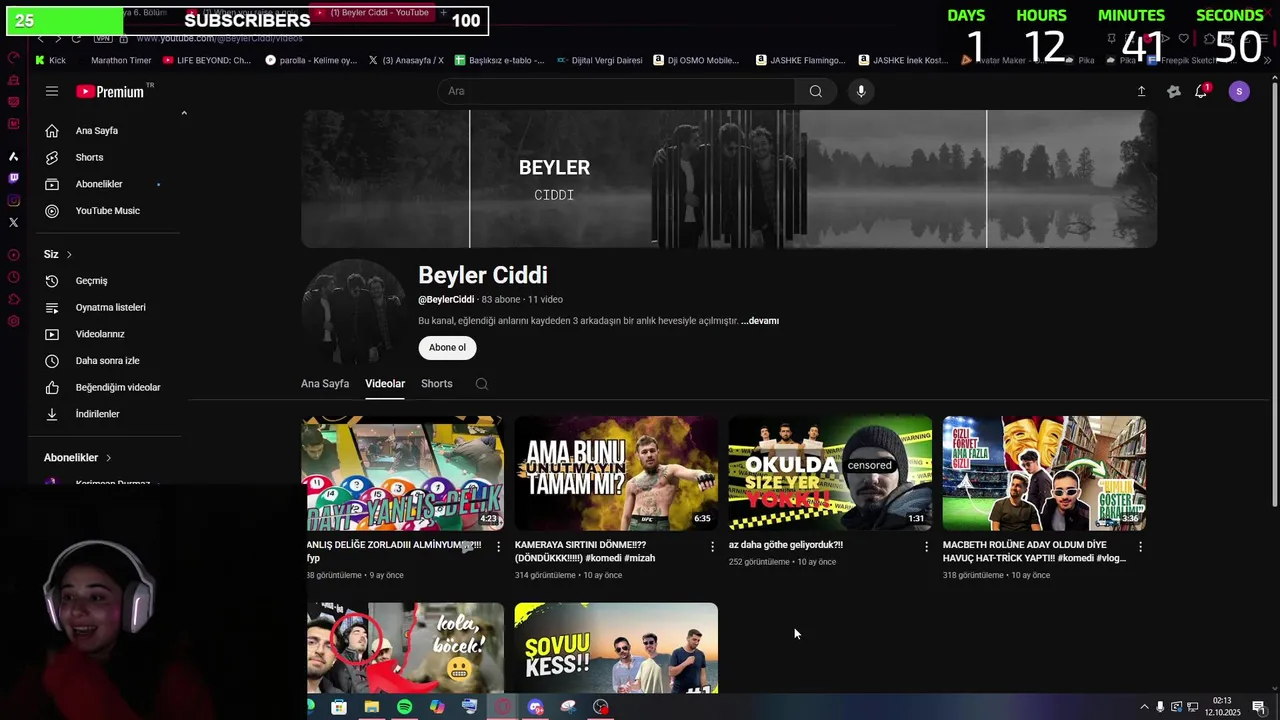Image resolution: width=1280 pixels, height=720 pixels.
Task: Click the Abone ol subscribe button
Action: click(x=447, y=348)
